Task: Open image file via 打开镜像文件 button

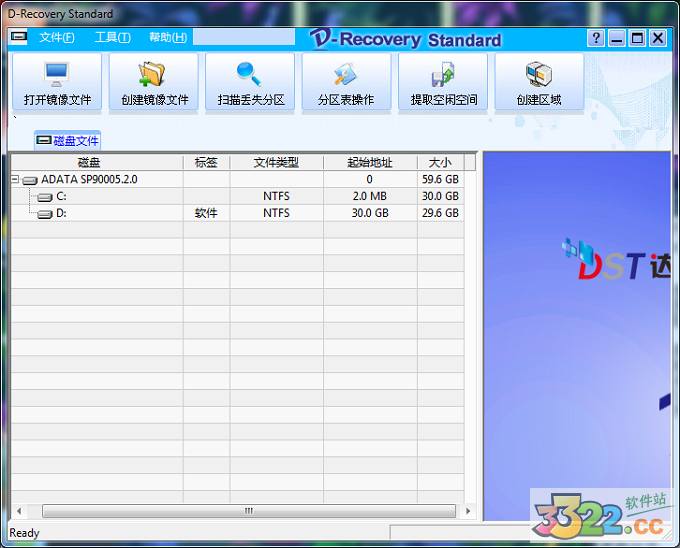Action: pyautogui.click(x=57, y=82)
